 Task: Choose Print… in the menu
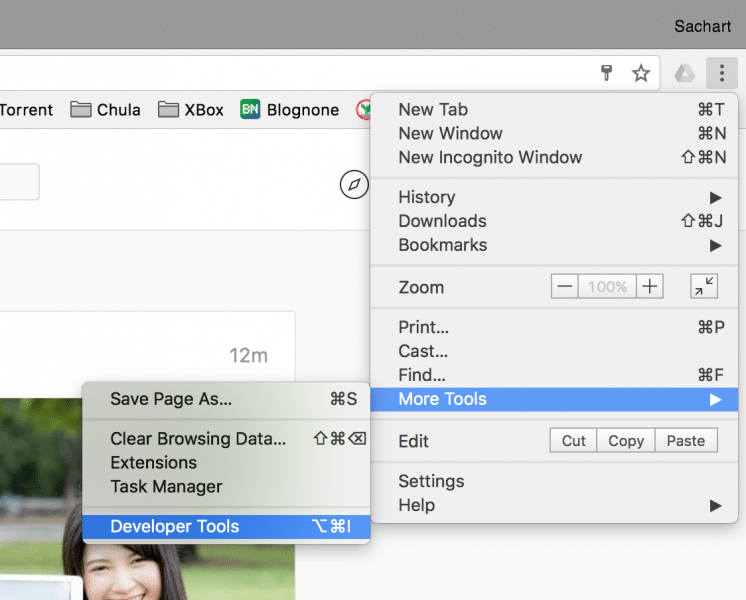[x=554, y=327]
